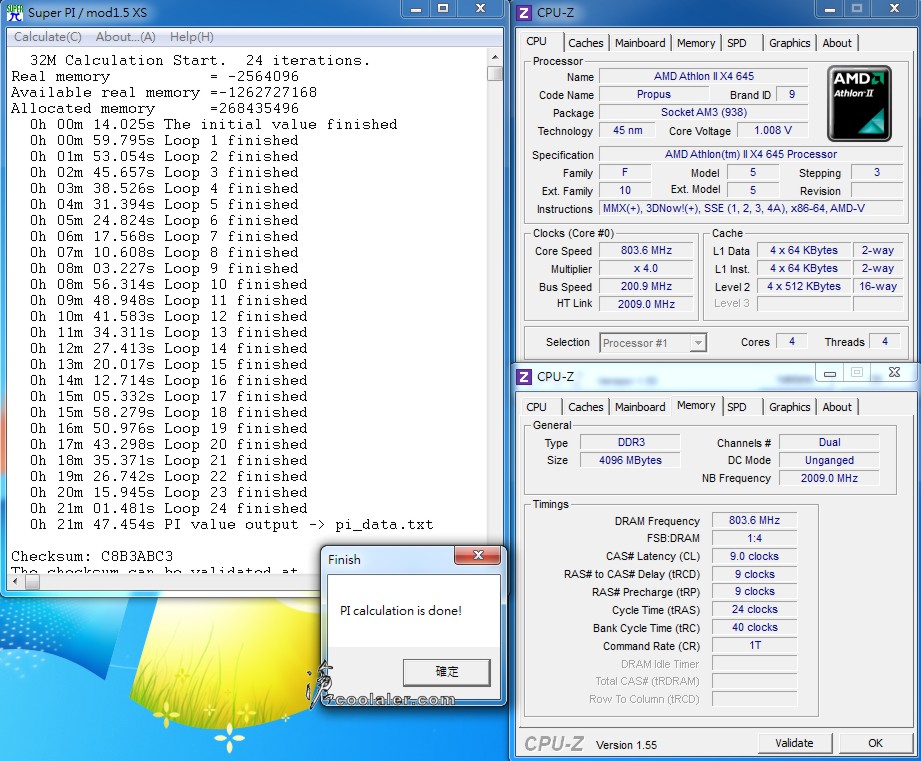Close the Finish dialog with its red X
Image resolution: width=921 pixels, height=761 pixels.
(x=478, y=555)
